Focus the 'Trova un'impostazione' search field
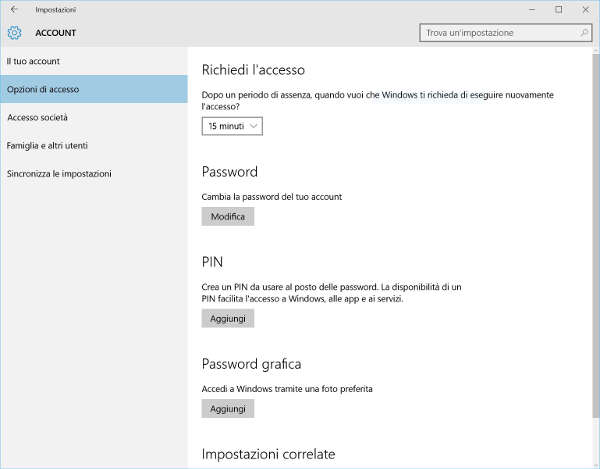 click(x=495, y=33)
